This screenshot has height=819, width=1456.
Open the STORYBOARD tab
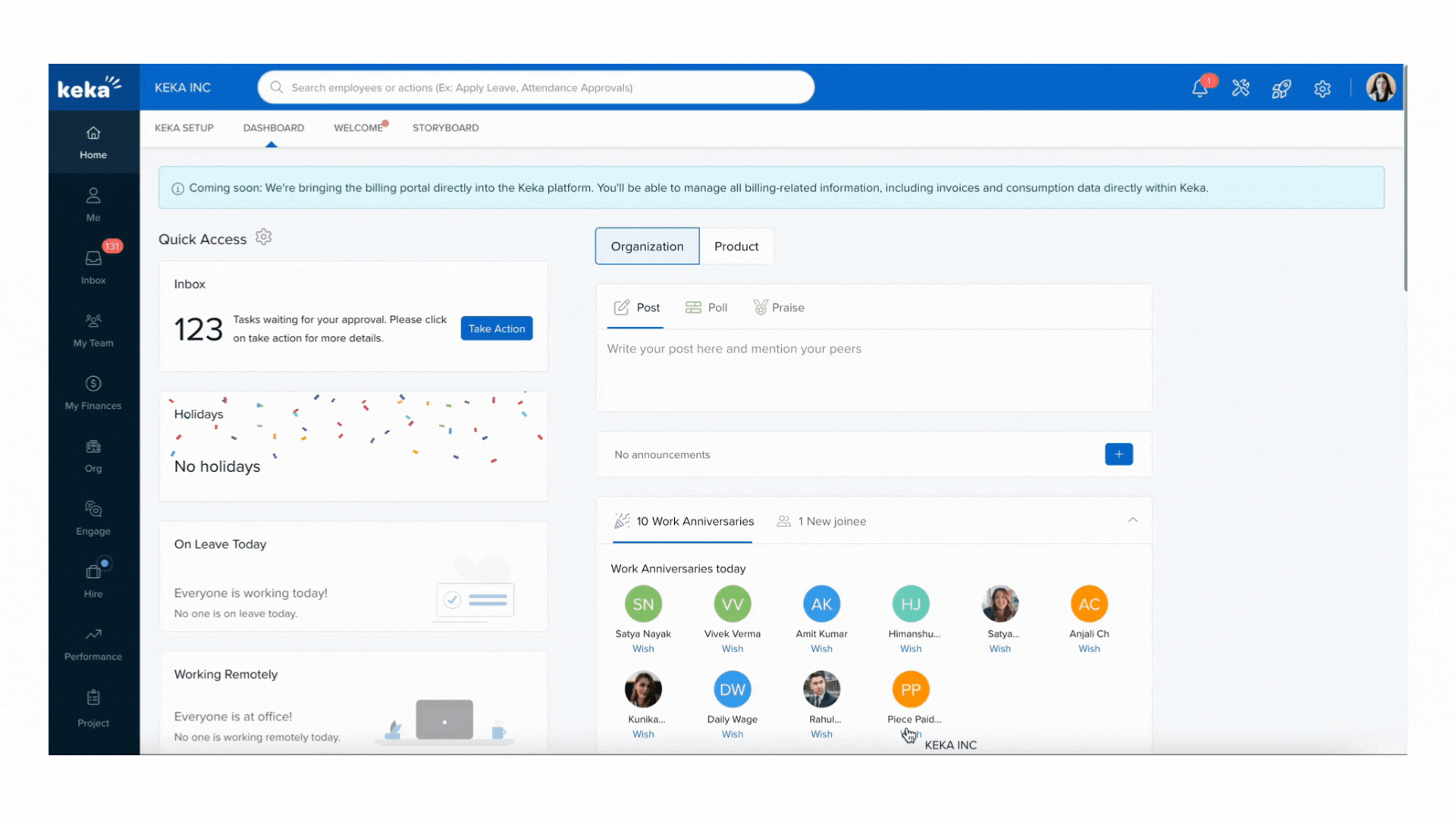pyautogui.click(x=445, y=127)
